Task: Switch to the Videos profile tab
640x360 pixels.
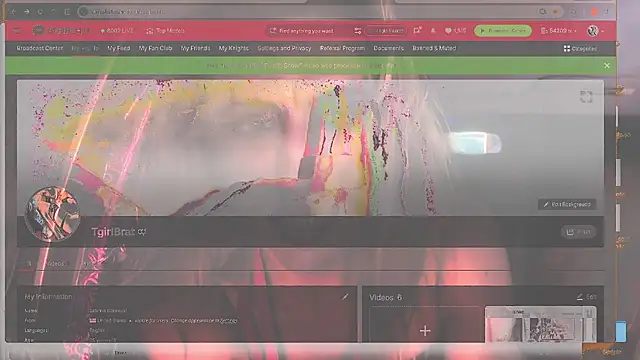Action: 55,264
